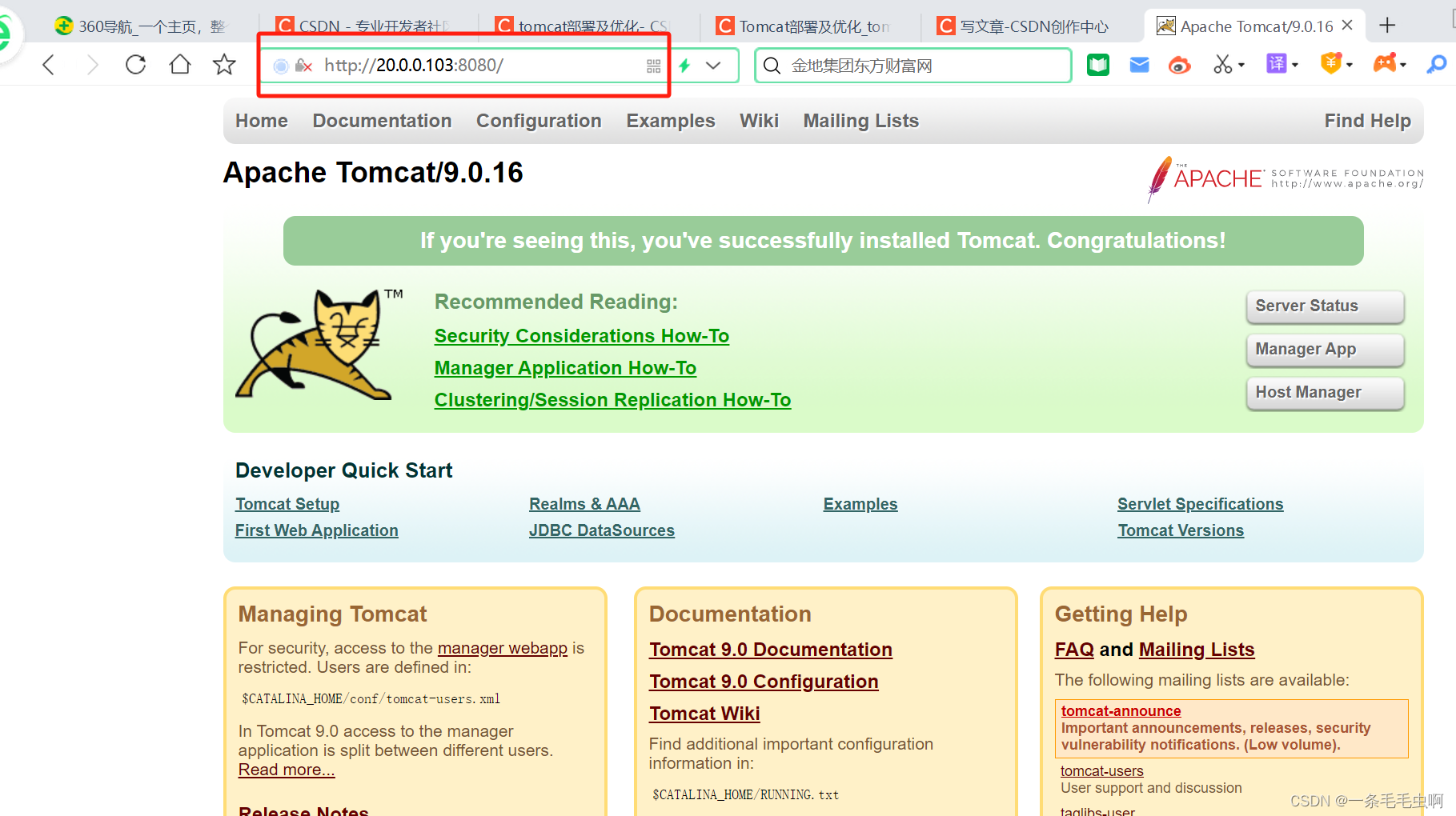Open the QR code icon in address bar

click(653, 66)
